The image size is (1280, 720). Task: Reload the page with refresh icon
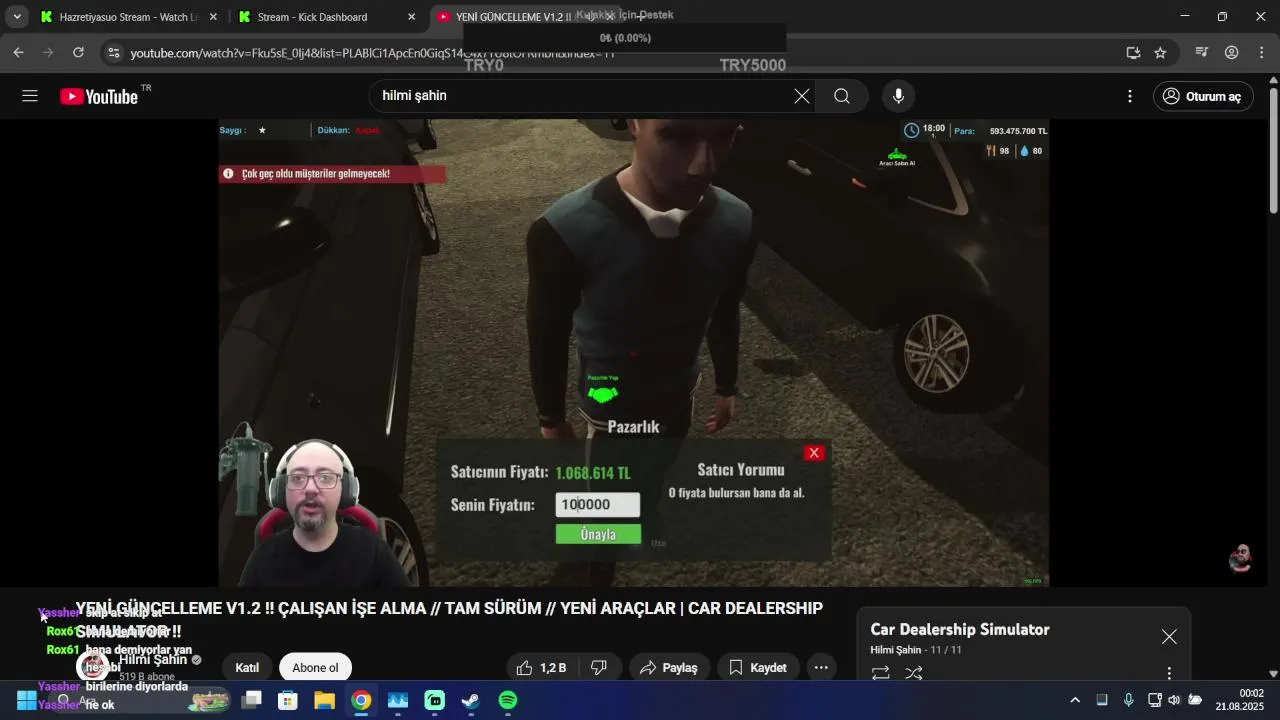78,52
